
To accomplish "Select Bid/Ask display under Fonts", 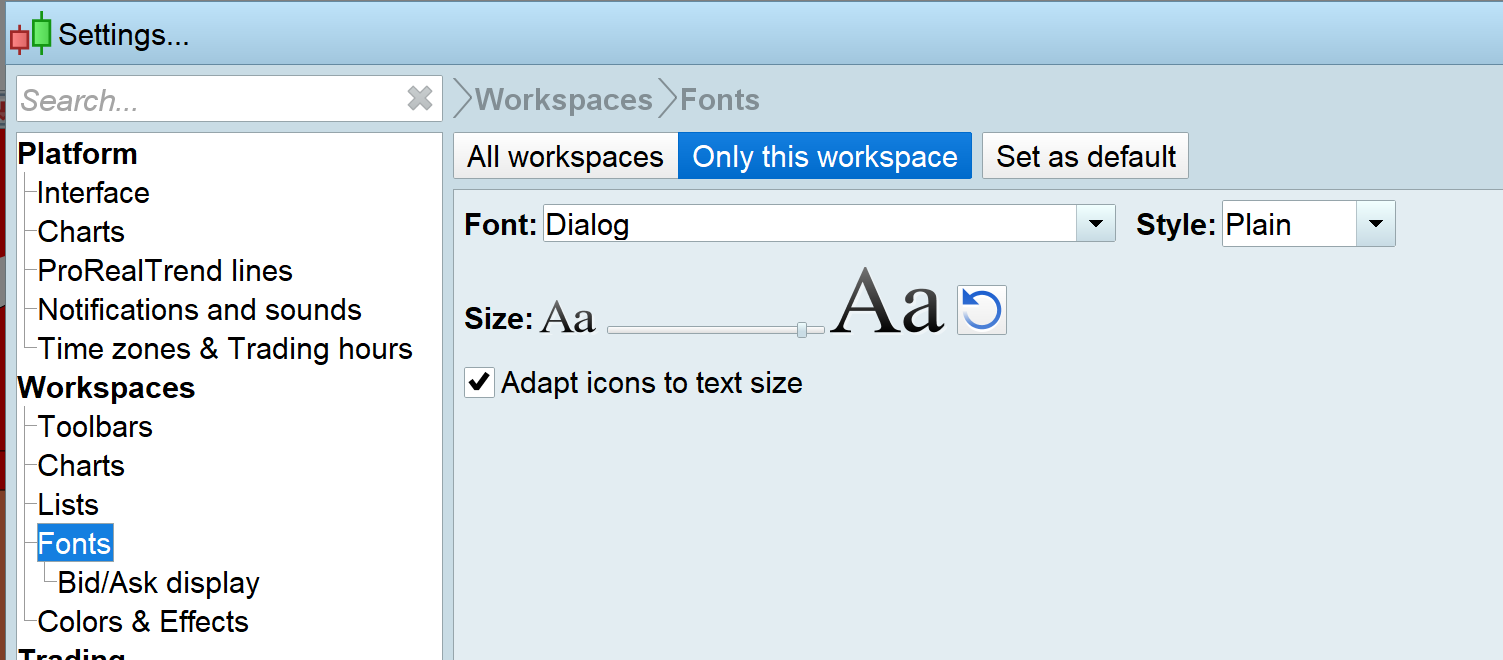I will pos(159,583).
